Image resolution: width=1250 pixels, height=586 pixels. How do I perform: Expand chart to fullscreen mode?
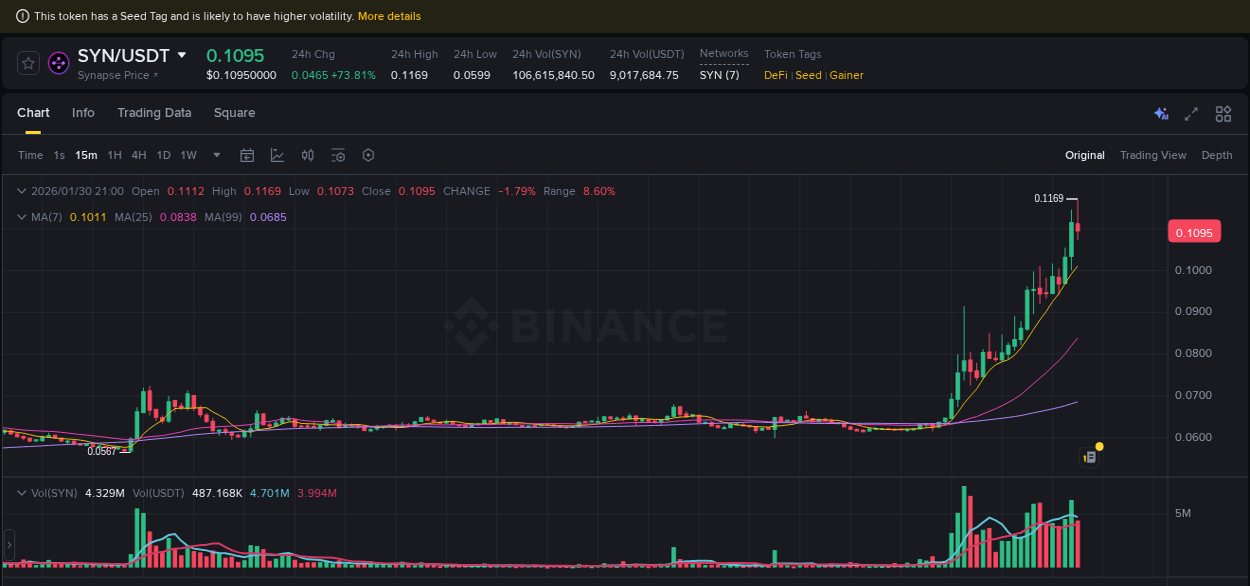(x=1191, y=114)
